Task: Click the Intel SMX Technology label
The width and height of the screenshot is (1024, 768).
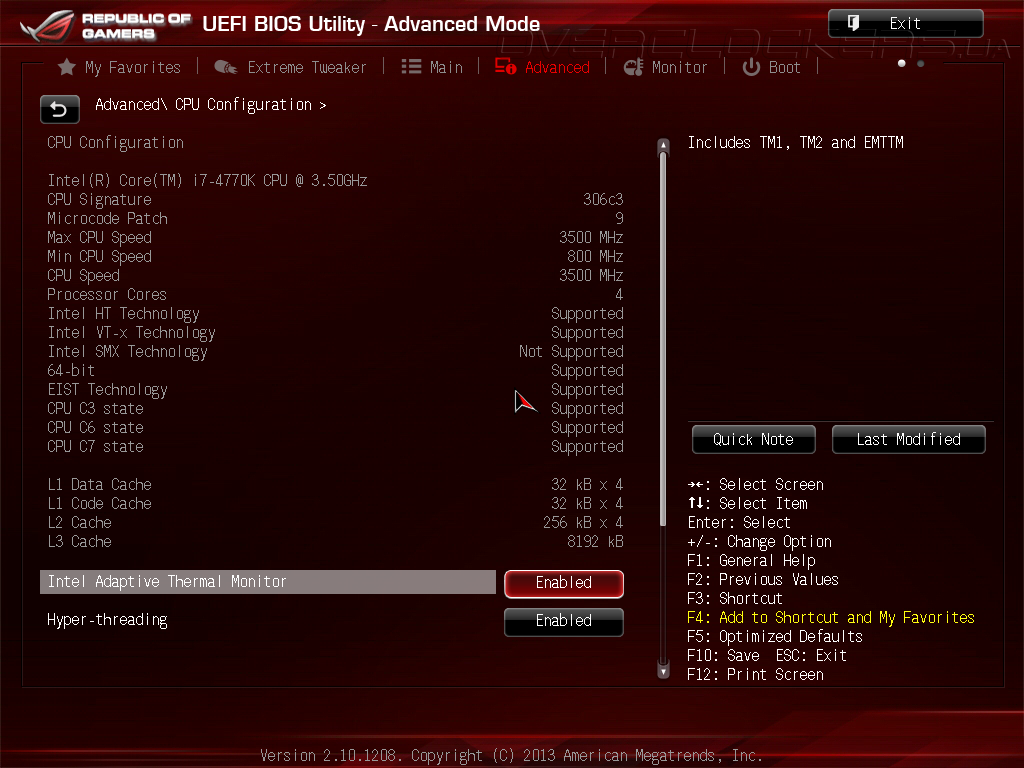Action: tap(127, 351)
